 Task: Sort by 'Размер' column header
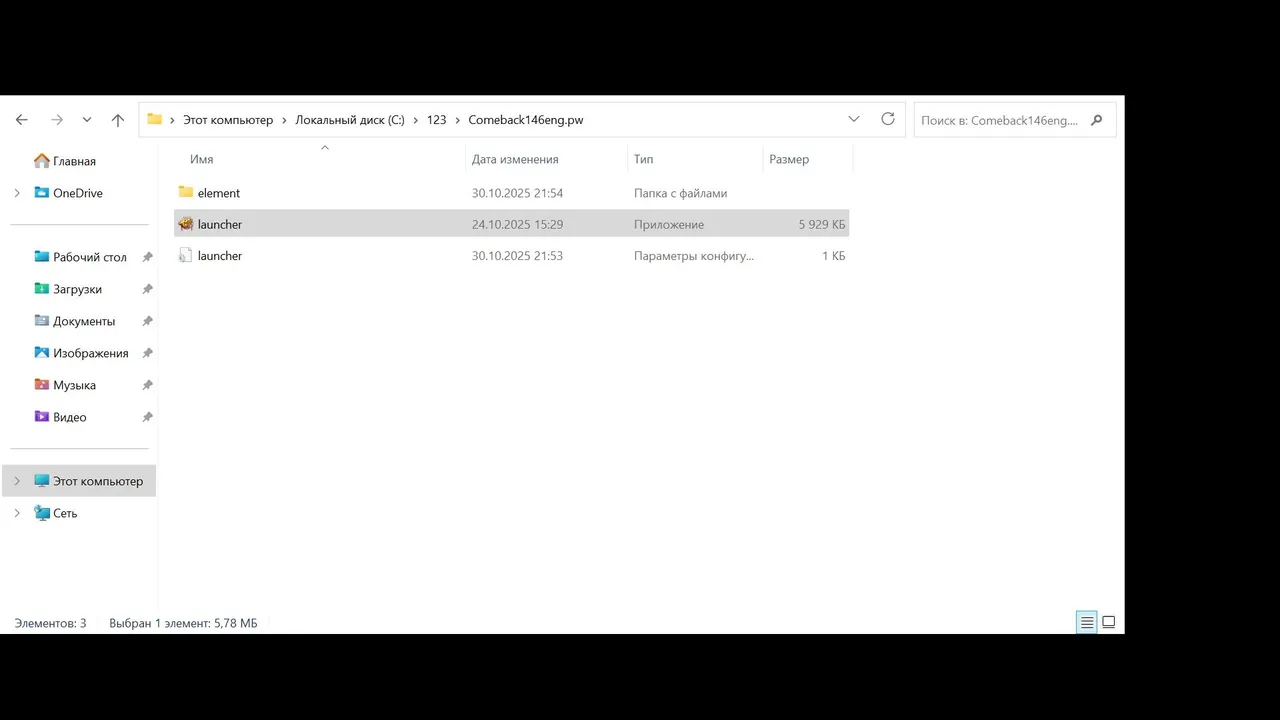tap(789, 159)
